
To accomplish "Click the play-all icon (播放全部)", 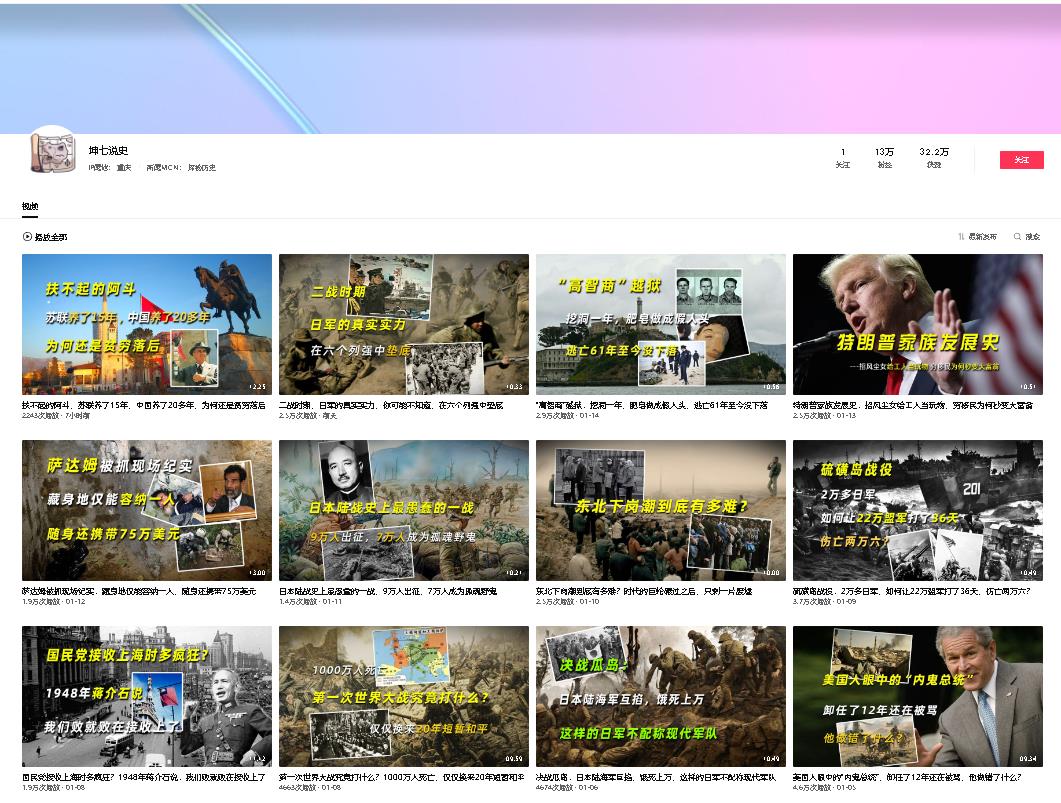I will pos(27,237).
